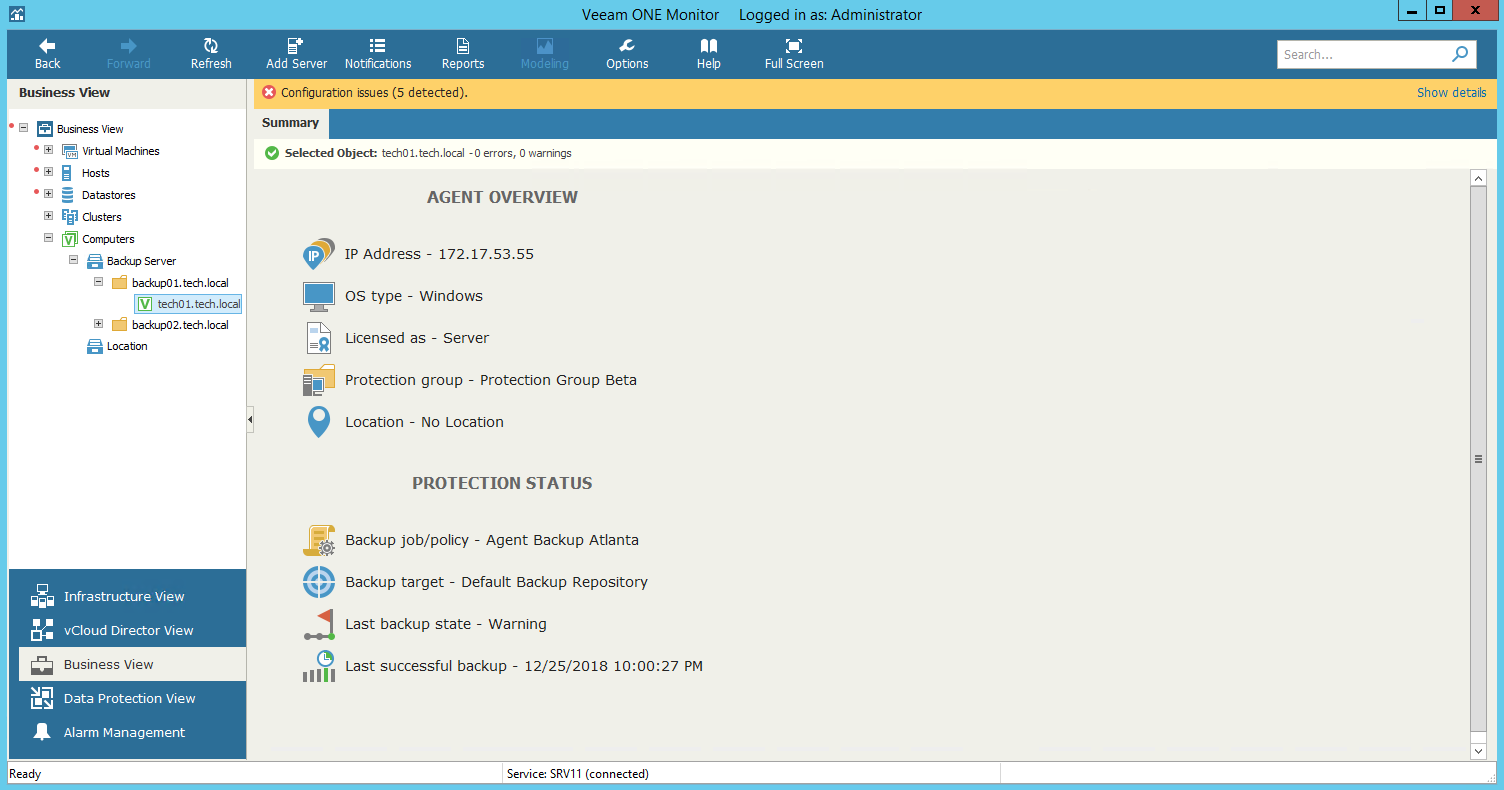1504x790 pixels.
Task: Click the vertical scrollbar thumb
Action: 1478,458
